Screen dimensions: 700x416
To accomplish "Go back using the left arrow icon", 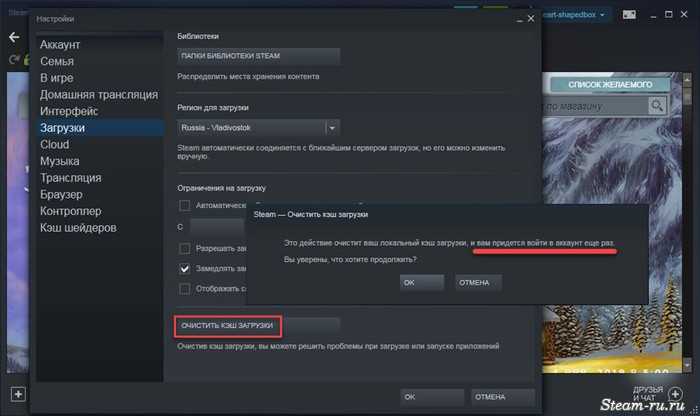I will (x=14, y=37).
